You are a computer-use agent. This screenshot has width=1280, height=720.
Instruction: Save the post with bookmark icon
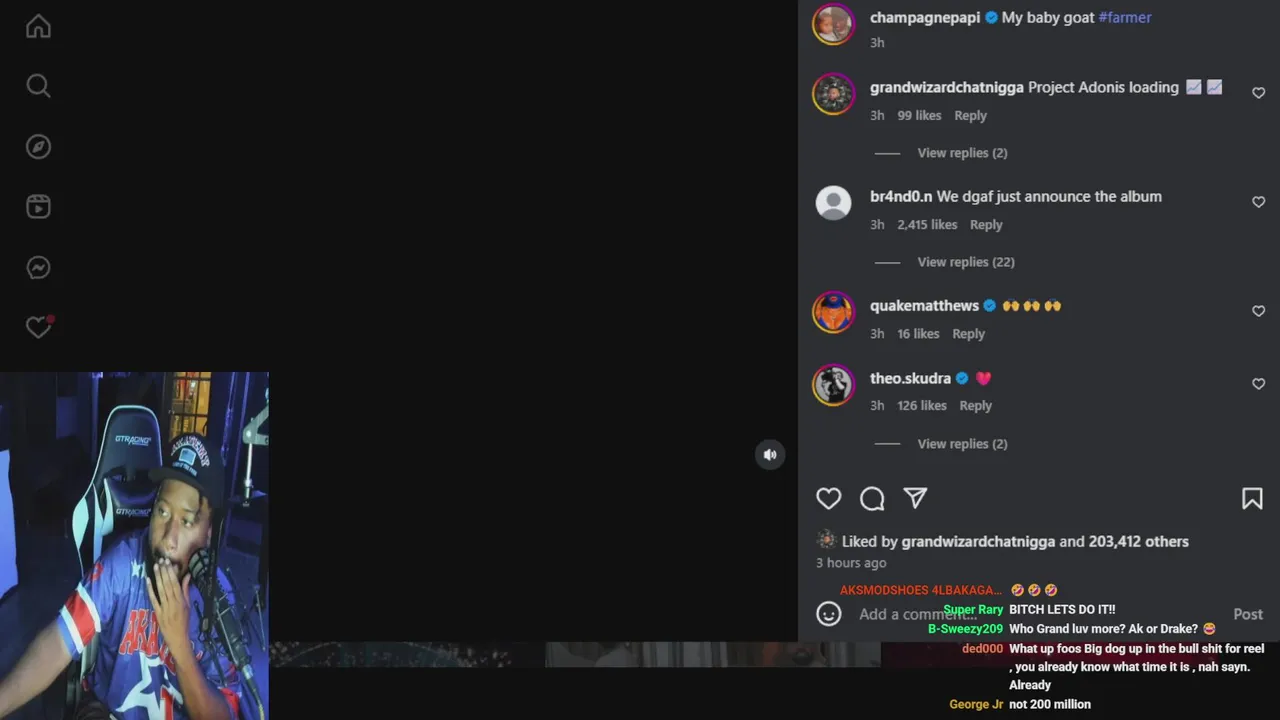[x=1252, y=498]
